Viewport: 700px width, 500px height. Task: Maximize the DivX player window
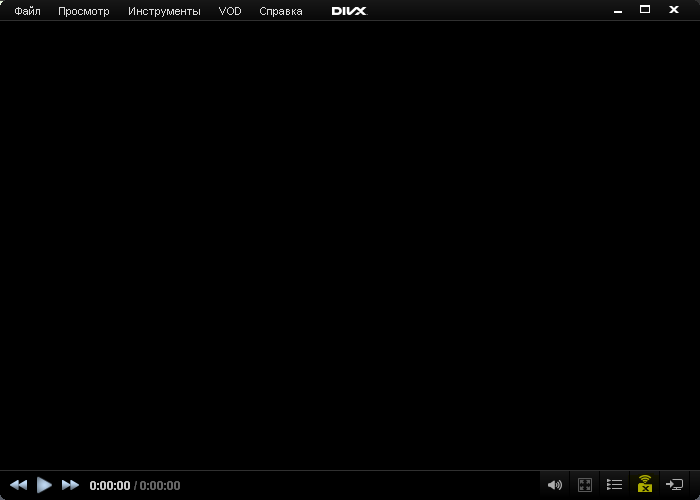pyautogui.click(x=645, y=9)
